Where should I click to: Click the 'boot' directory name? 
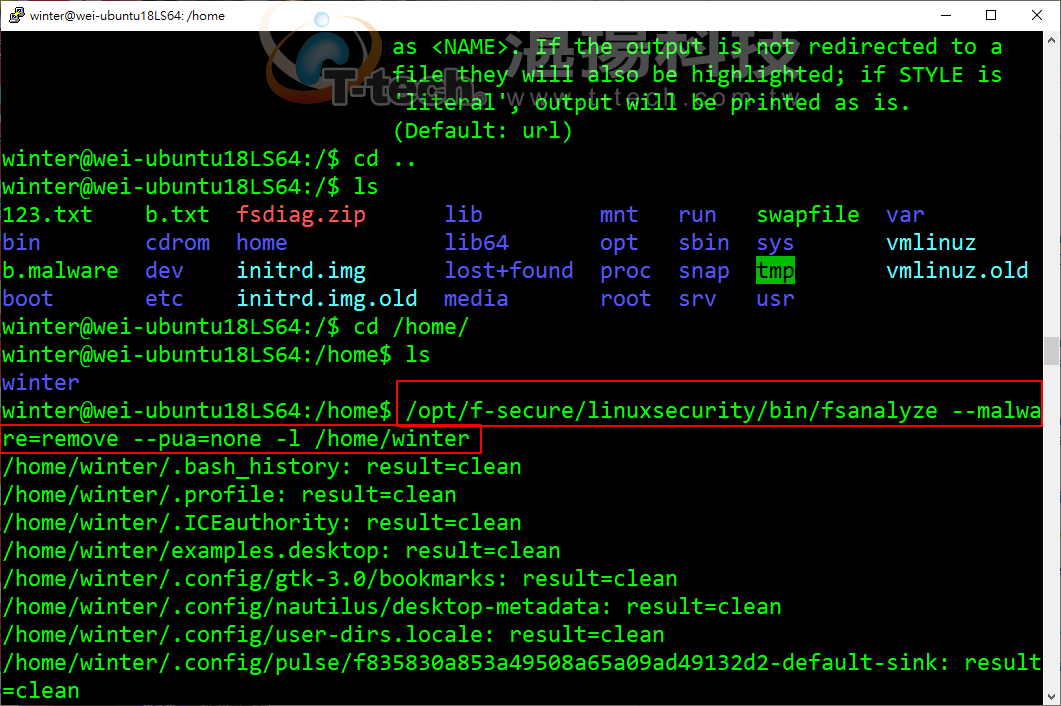pyautogui.click(x=28, y=299)
